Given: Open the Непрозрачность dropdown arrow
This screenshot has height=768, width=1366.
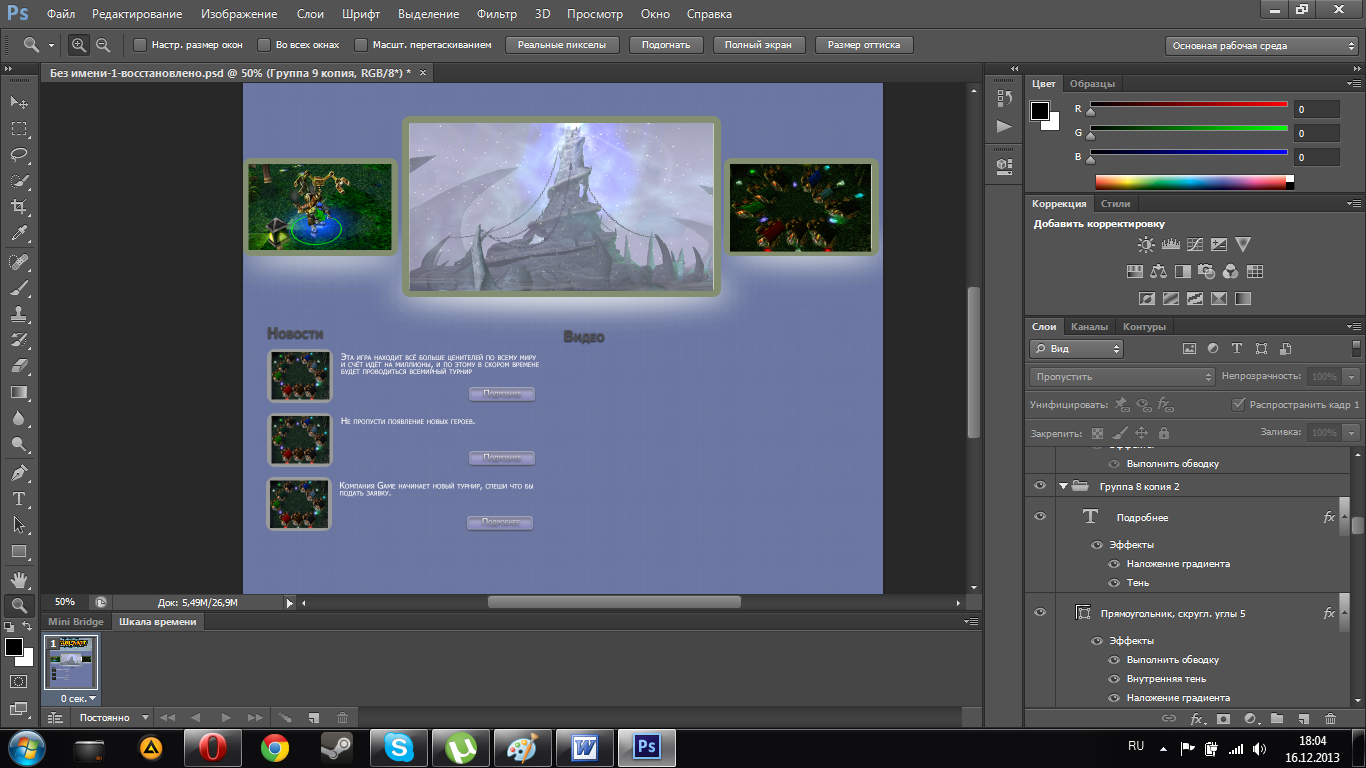Looking at the screenshot, I should 1352,377.
